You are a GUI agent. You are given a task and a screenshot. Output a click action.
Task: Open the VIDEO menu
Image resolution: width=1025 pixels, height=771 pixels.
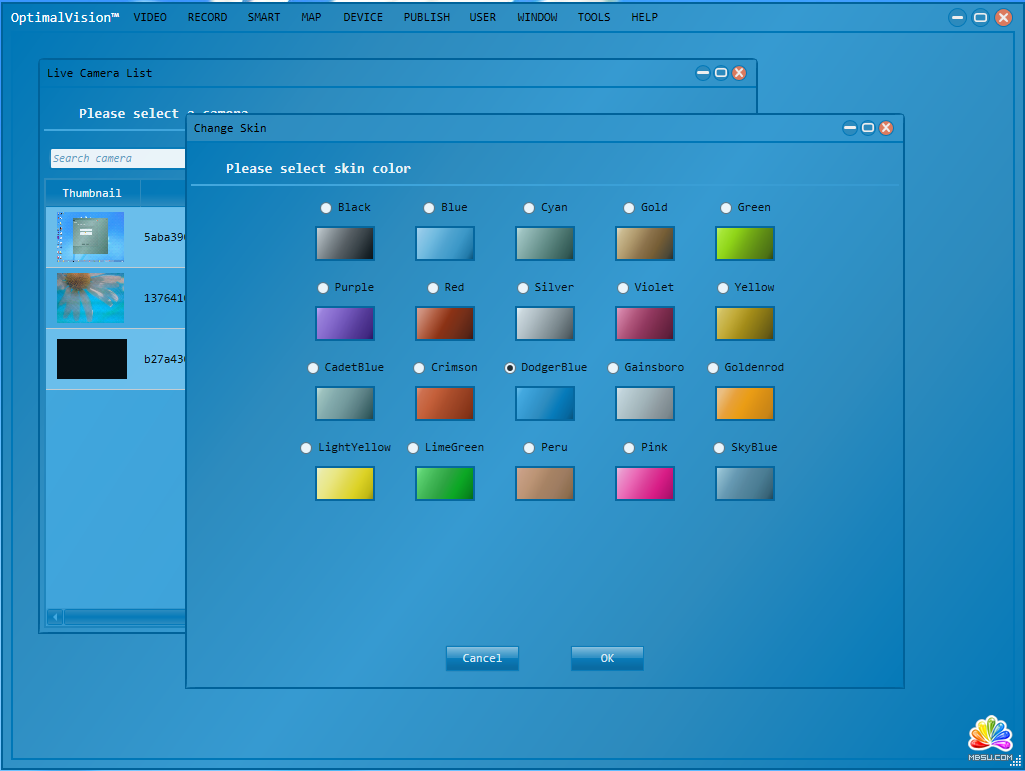[x=150, y=17]
